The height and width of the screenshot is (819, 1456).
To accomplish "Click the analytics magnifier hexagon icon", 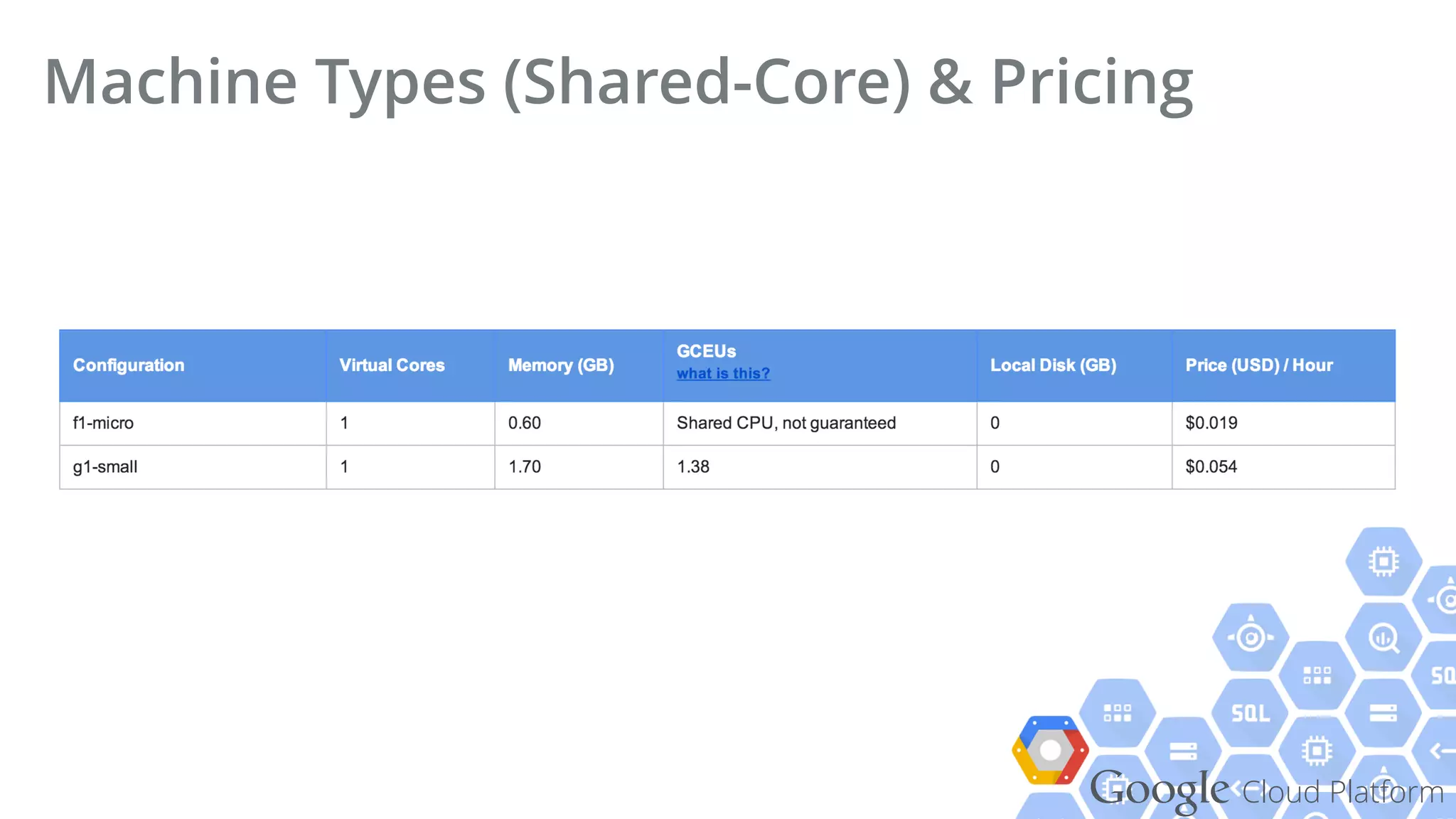I will coord(1383,638).
